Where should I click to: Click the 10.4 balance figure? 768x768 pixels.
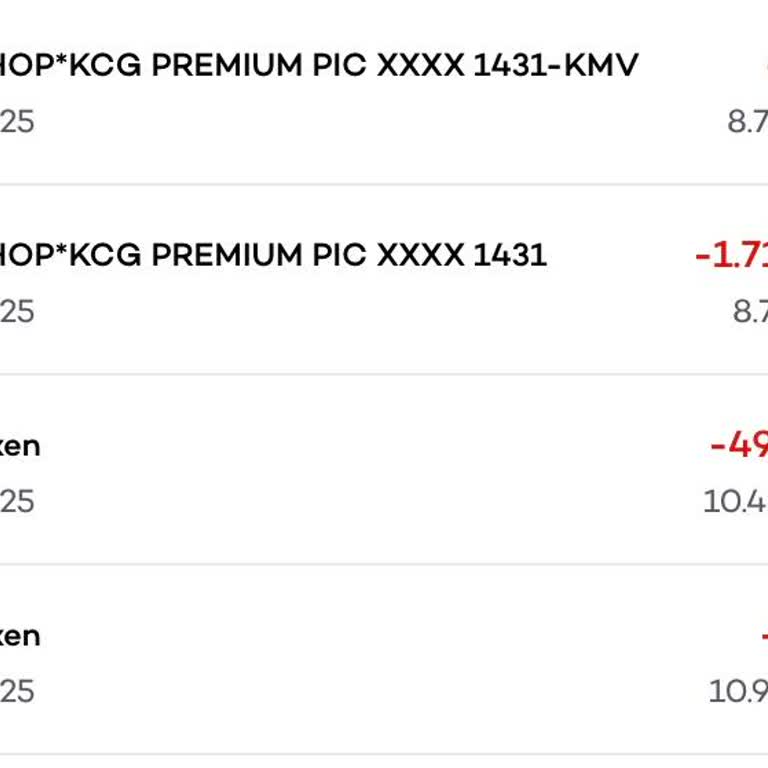pyautogui.click(x=736, y=501)
